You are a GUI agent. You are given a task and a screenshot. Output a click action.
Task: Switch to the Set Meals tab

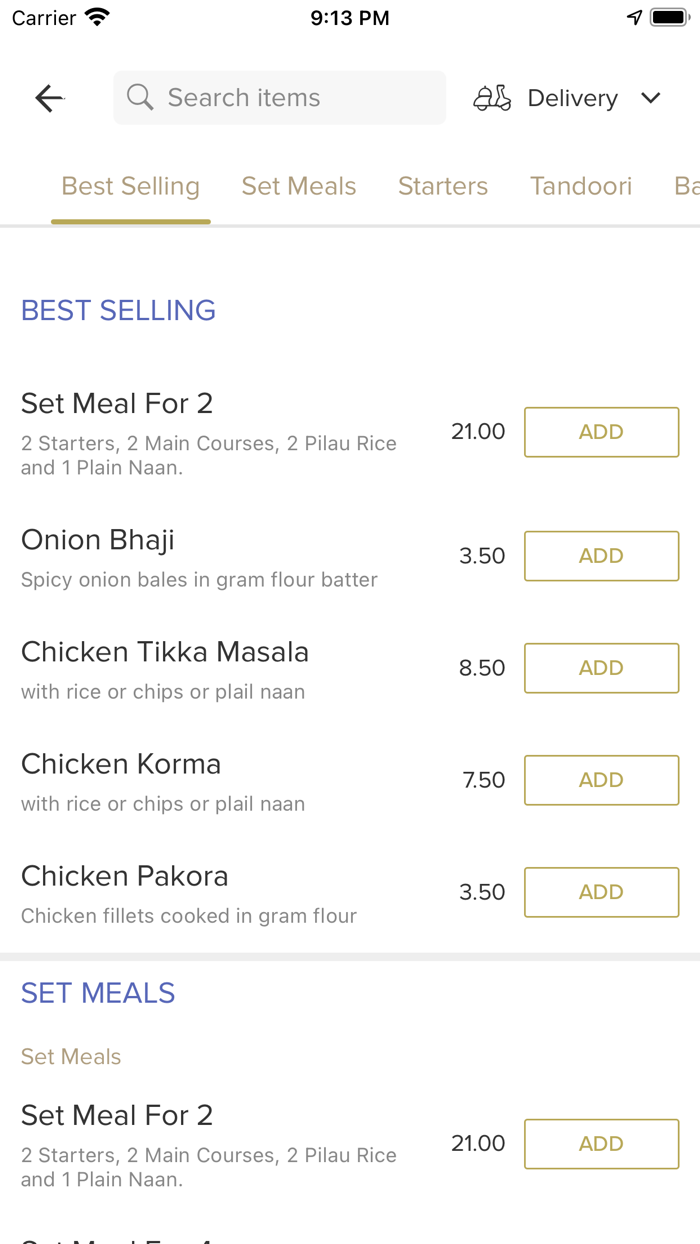[299, 186]
